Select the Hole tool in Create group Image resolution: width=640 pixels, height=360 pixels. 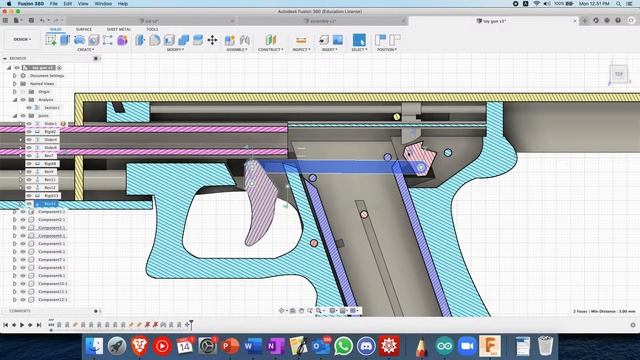pyautogui.click(x=93, y=40)
